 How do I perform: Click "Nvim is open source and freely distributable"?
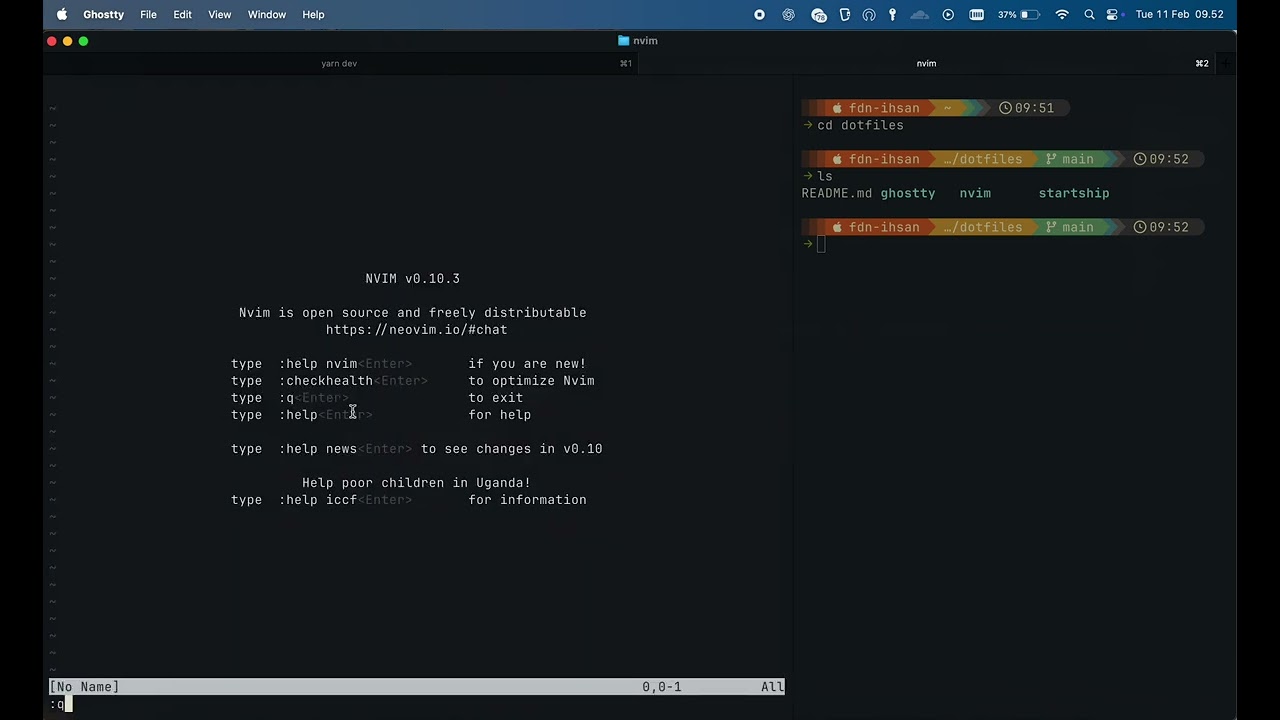(x=412, y=313)
